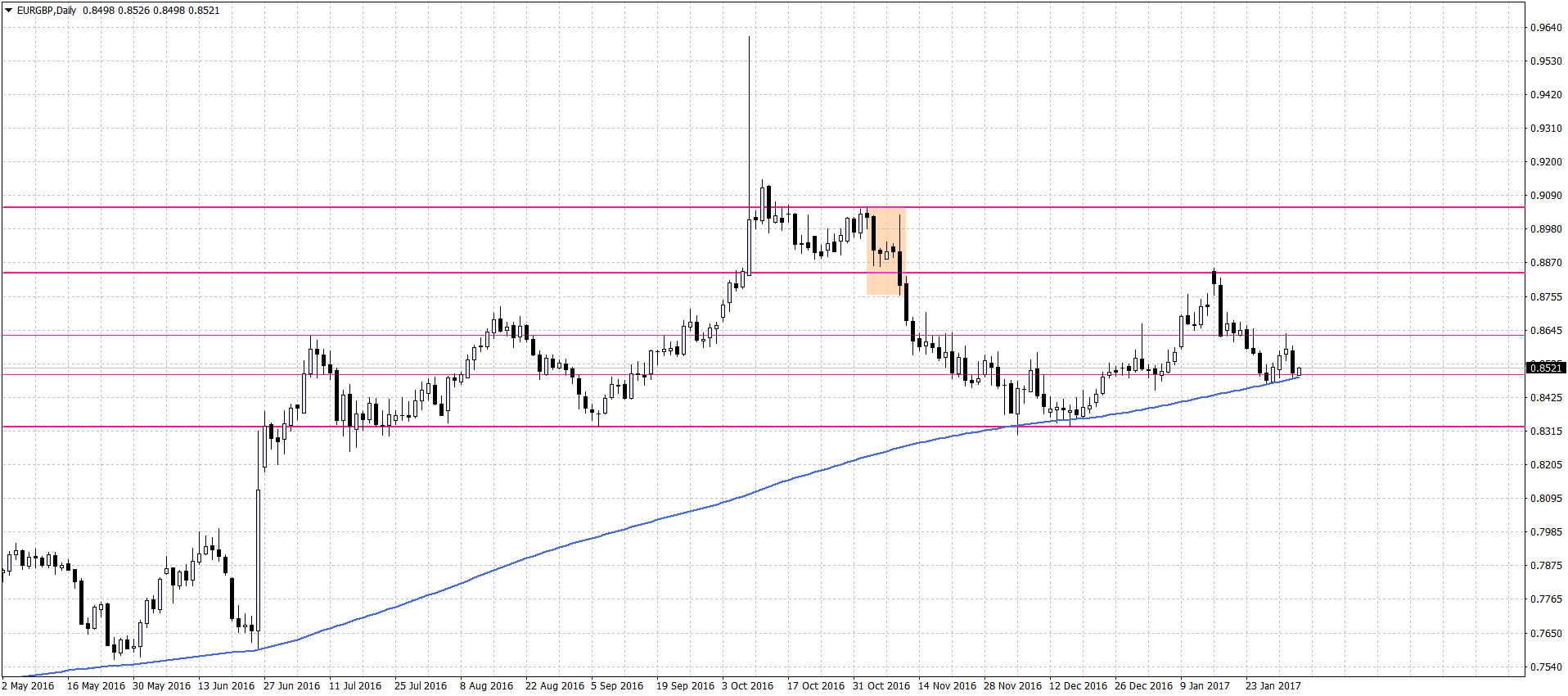Click the 0.7875 price level label

pos(1546,566)
